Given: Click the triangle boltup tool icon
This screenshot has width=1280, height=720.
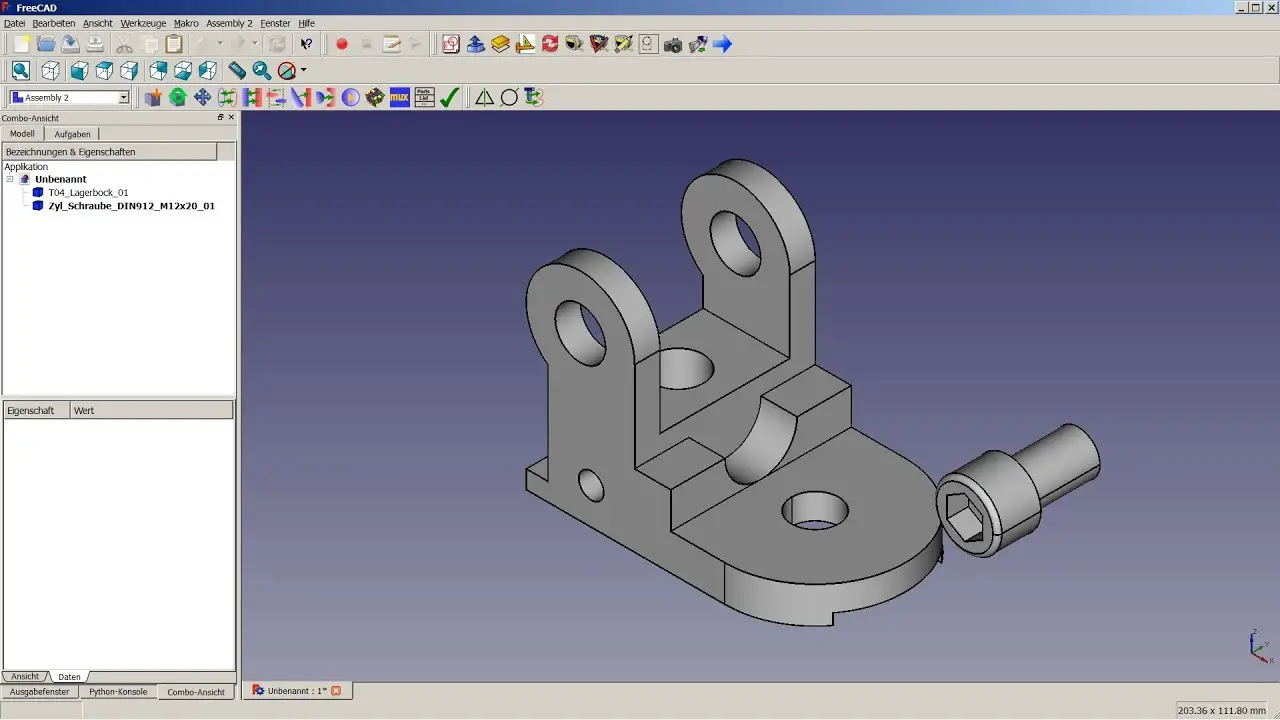Looking at the screenshot, I should pos(484,97).
